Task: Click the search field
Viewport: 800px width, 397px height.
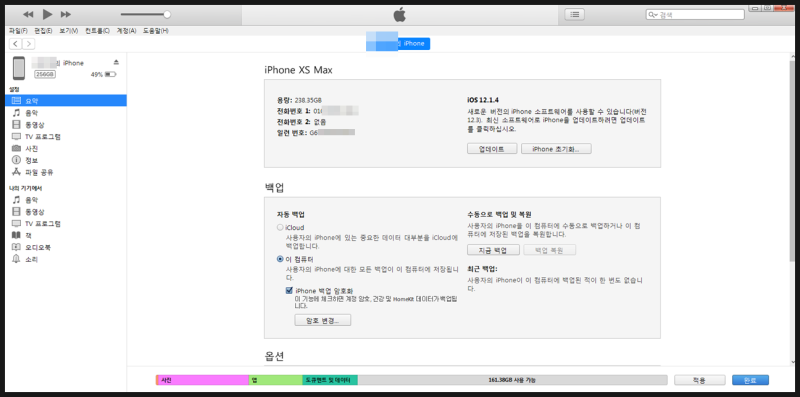Action: point(695,15)
